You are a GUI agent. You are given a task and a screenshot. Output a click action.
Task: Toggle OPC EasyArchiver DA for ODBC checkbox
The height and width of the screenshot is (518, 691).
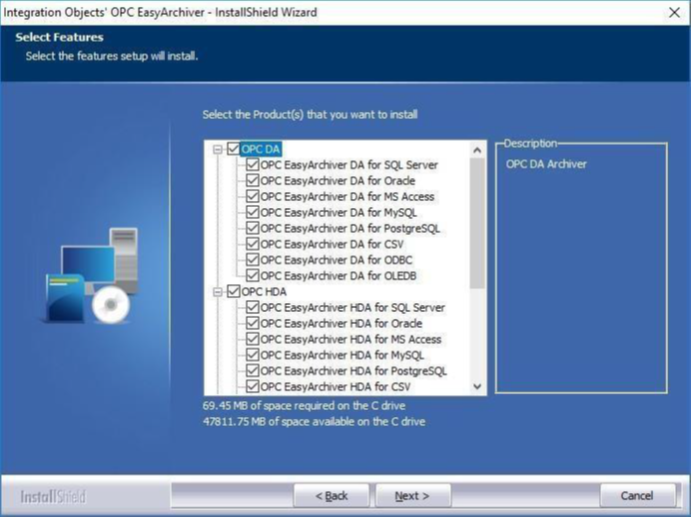pos(253,260)
